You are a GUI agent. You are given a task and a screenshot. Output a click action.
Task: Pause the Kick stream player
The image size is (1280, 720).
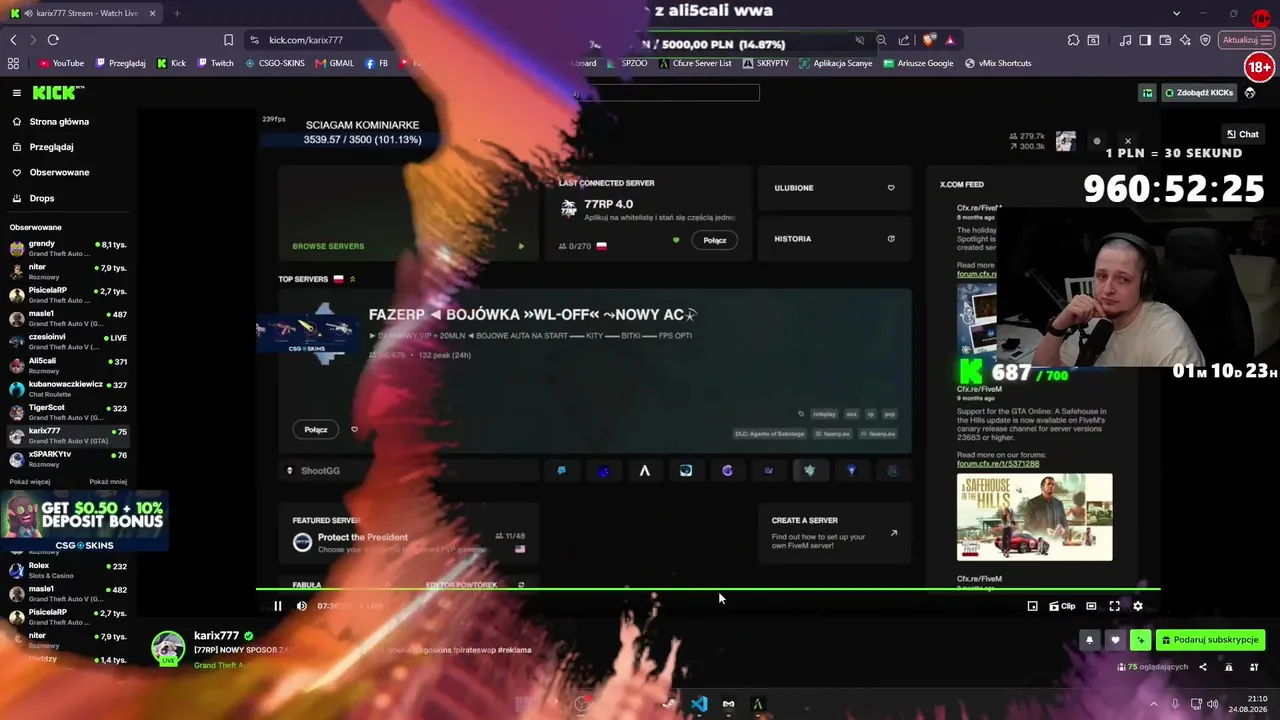(x=278, y=606)
